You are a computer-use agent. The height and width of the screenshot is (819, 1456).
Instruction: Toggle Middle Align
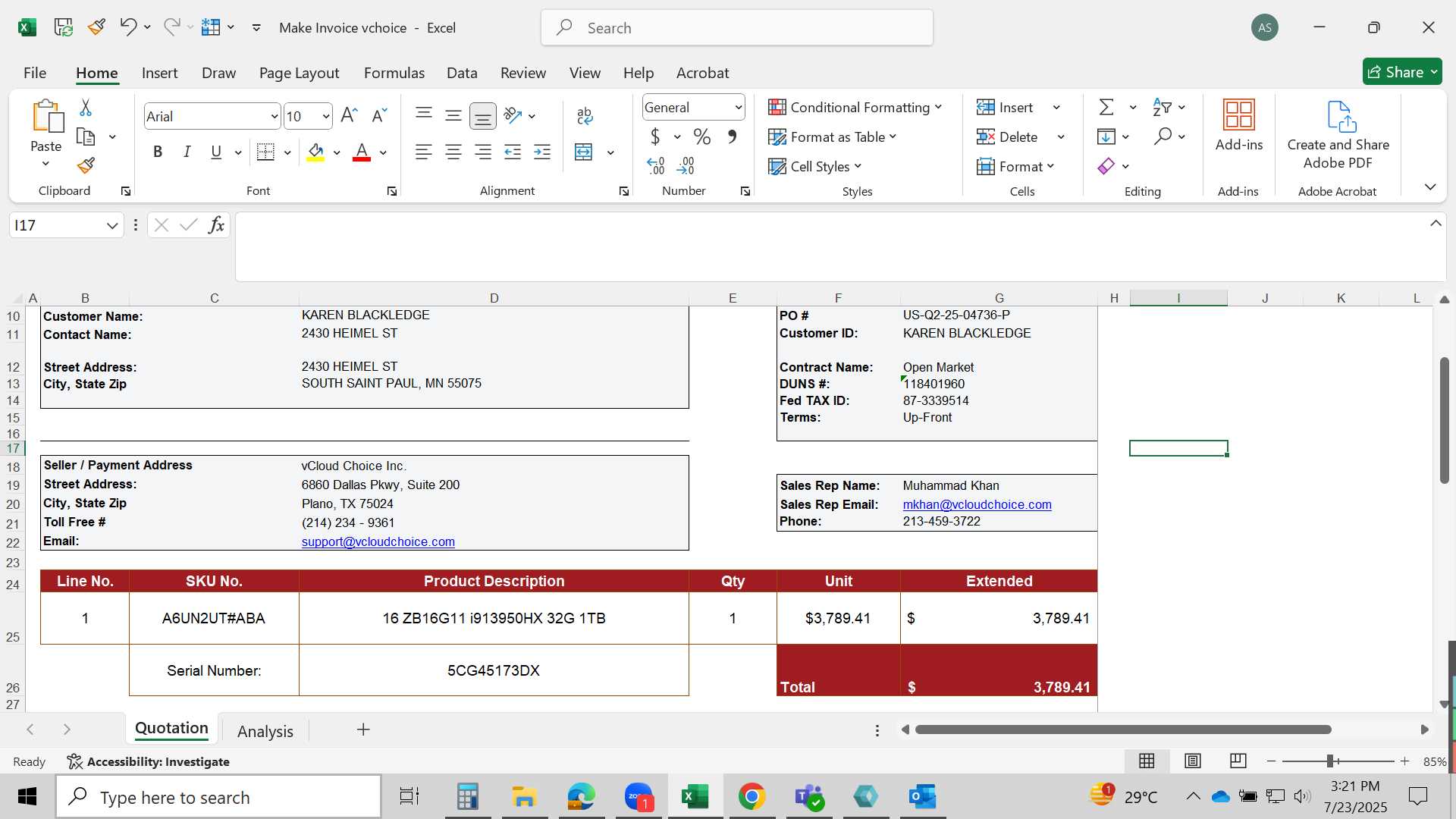tap(453, 115)
